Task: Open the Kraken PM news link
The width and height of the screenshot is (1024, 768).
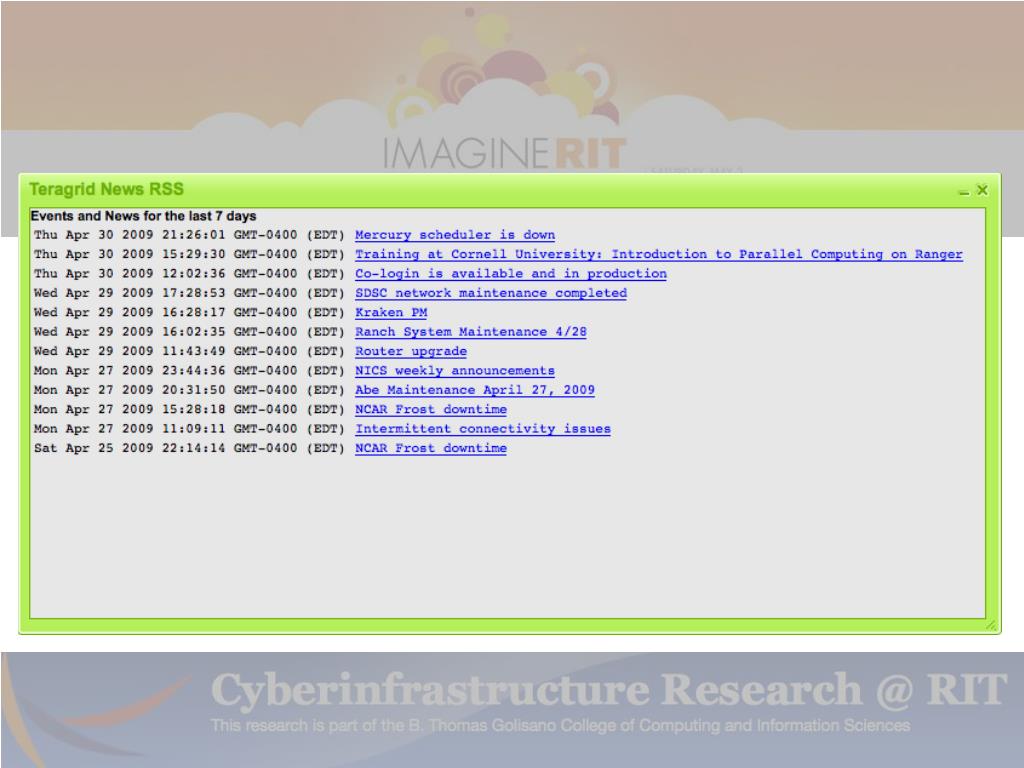Action: pyautogui.click(x=391, y=313)
